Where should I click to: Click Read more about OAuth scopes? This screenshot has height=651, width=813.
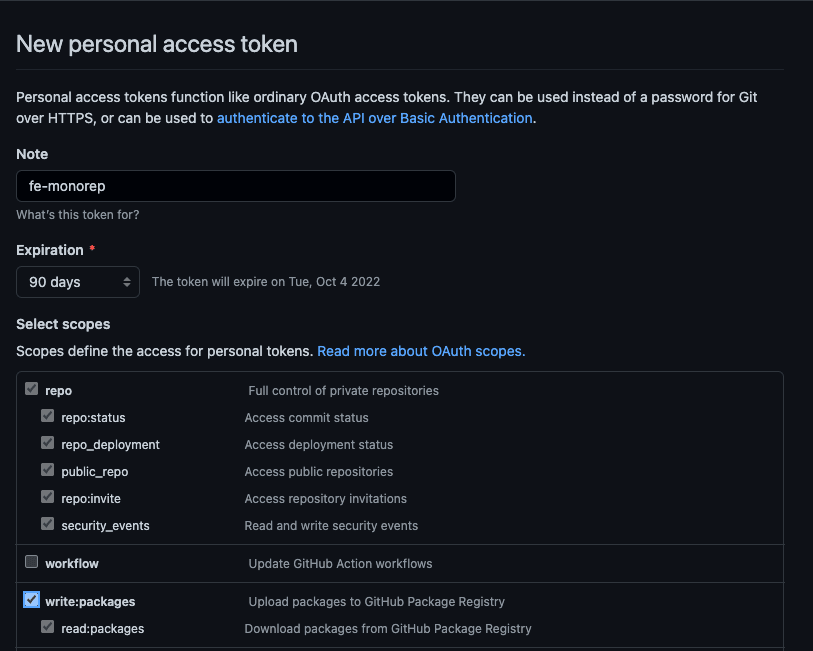tap(420, 351)
